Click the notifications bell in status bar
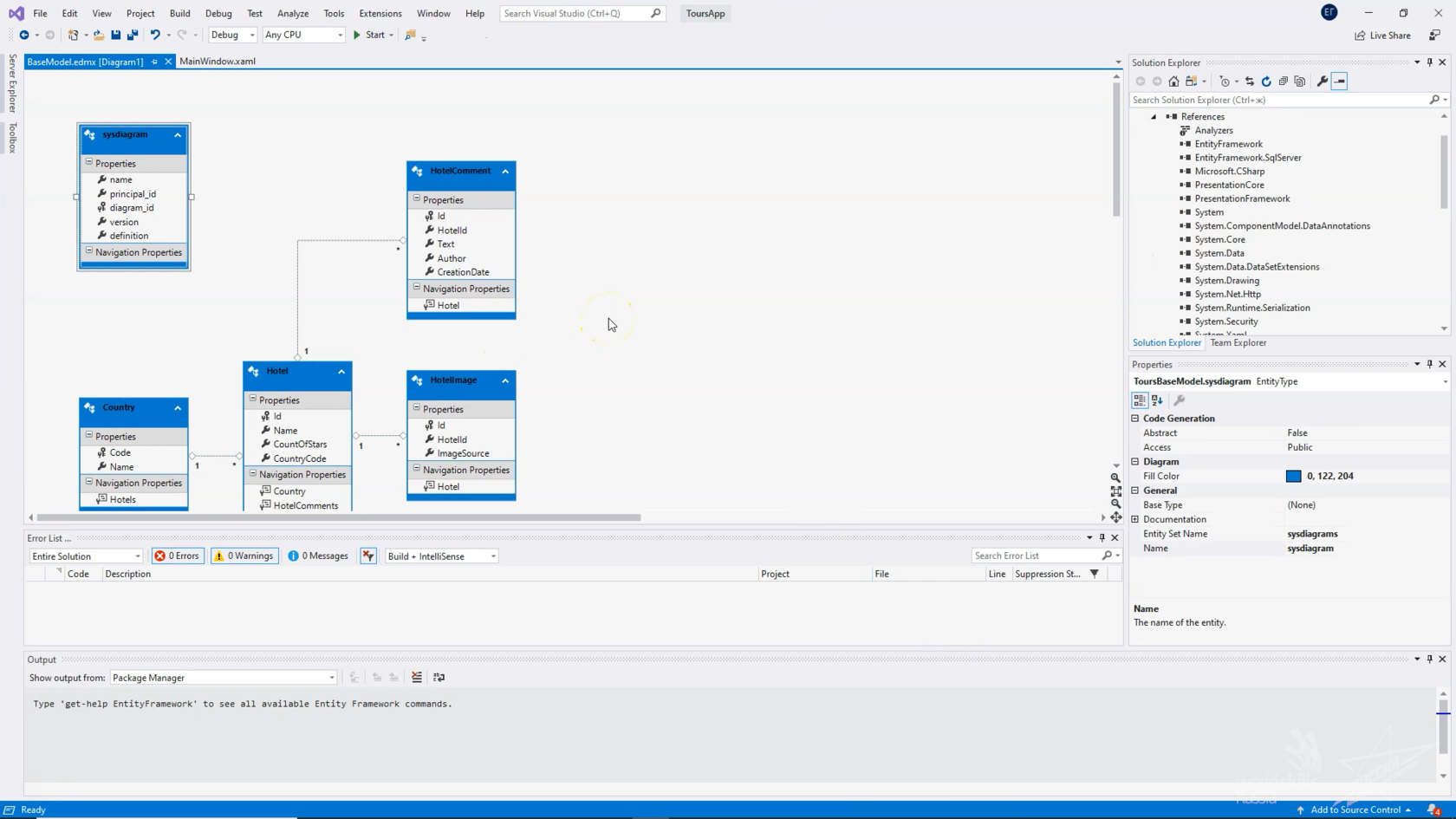This screenshot has width=1456, height=819. (x=1433, y=809)
